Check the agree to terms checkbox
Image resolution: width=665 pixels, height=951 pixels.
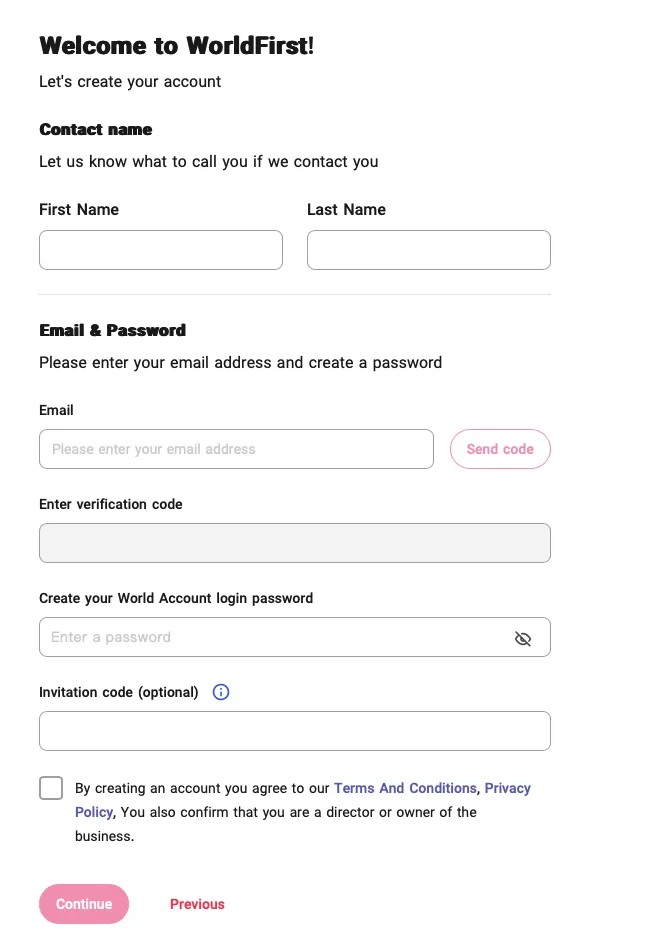pos(51,788)
